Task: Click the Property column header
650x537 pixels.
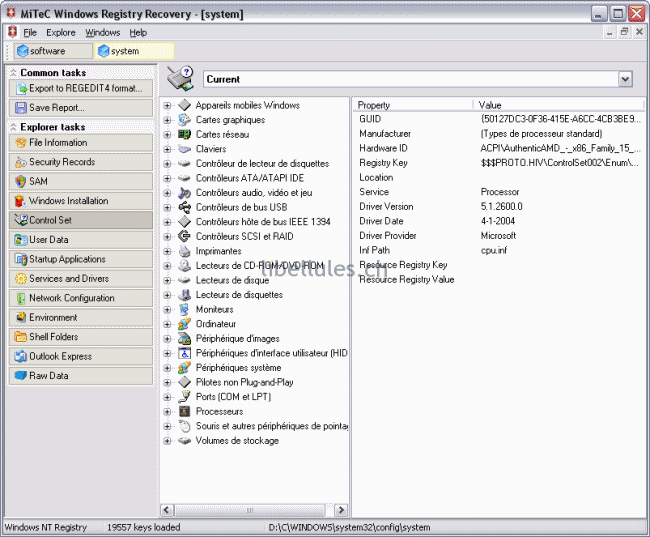Action: pos(413,105)
